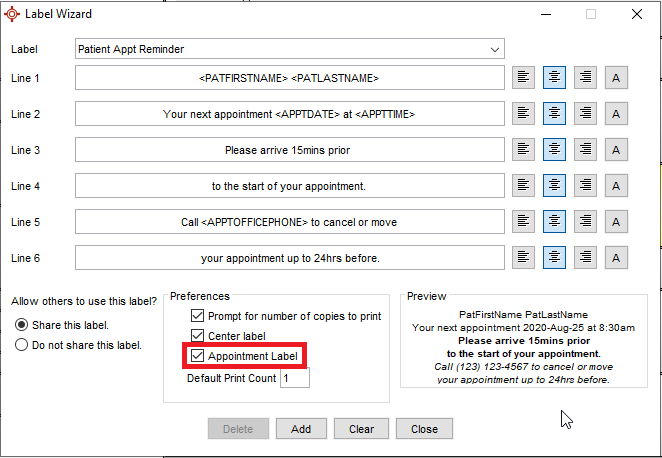Center-align the Line 3 text

pos(555,150)
